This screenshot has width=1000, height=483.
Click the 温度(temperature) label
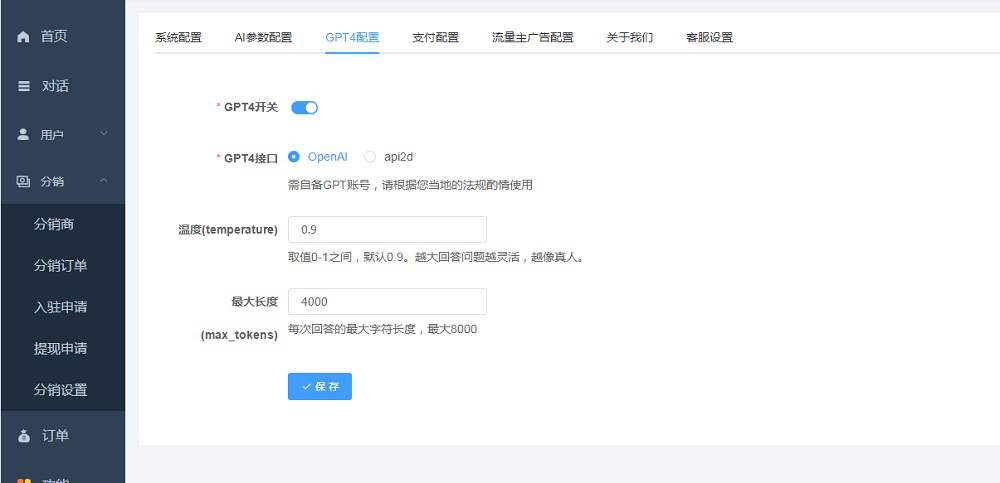(228, 230)
